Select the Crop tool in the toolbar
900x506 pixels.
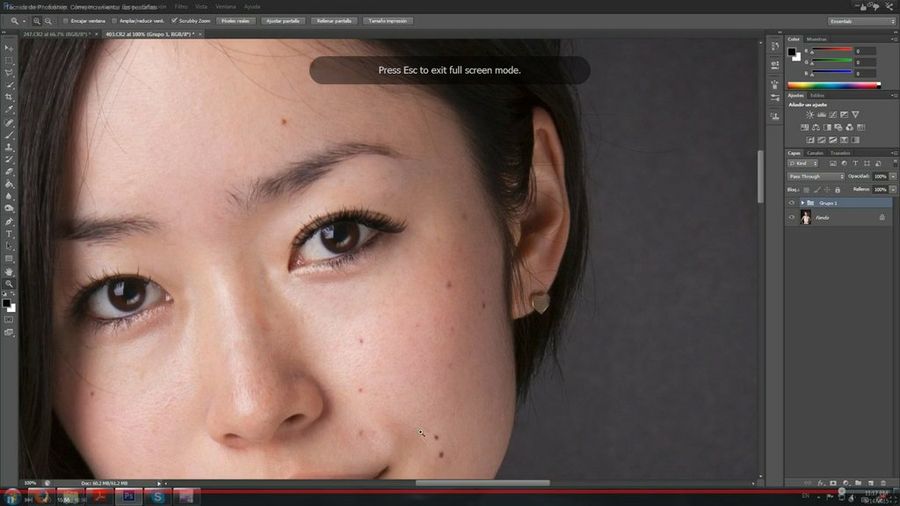point(9,98)
